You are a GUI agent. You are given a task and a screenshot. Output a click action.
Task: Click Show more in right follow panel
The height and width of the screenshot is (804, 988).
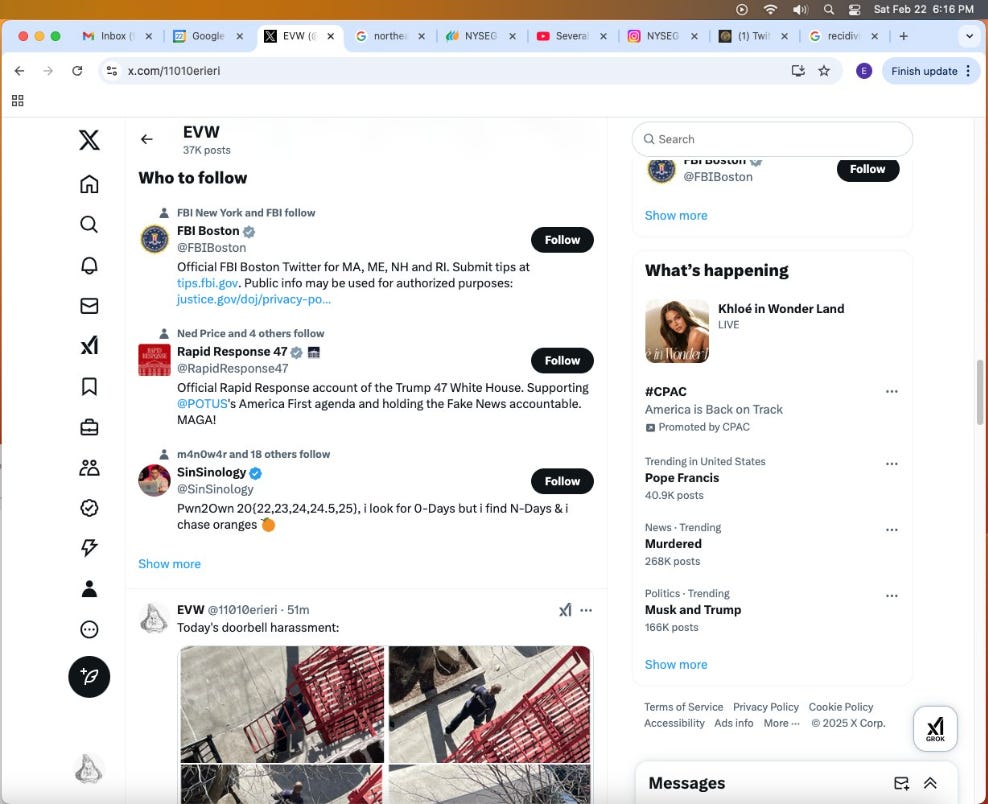tap(676, 215)
